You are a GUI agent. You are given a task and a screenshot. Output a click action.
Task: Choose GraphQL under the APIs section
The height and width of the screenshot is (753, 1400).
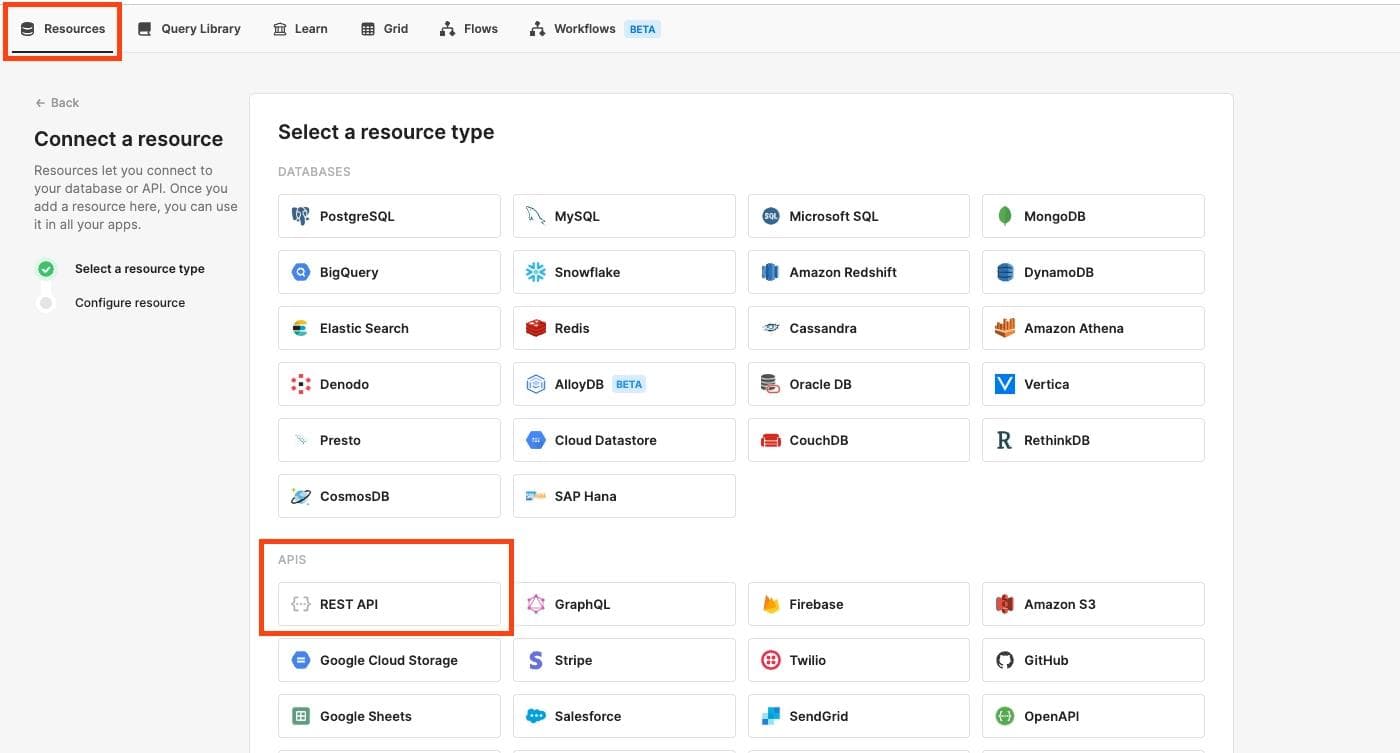click(x=623, y=603)
